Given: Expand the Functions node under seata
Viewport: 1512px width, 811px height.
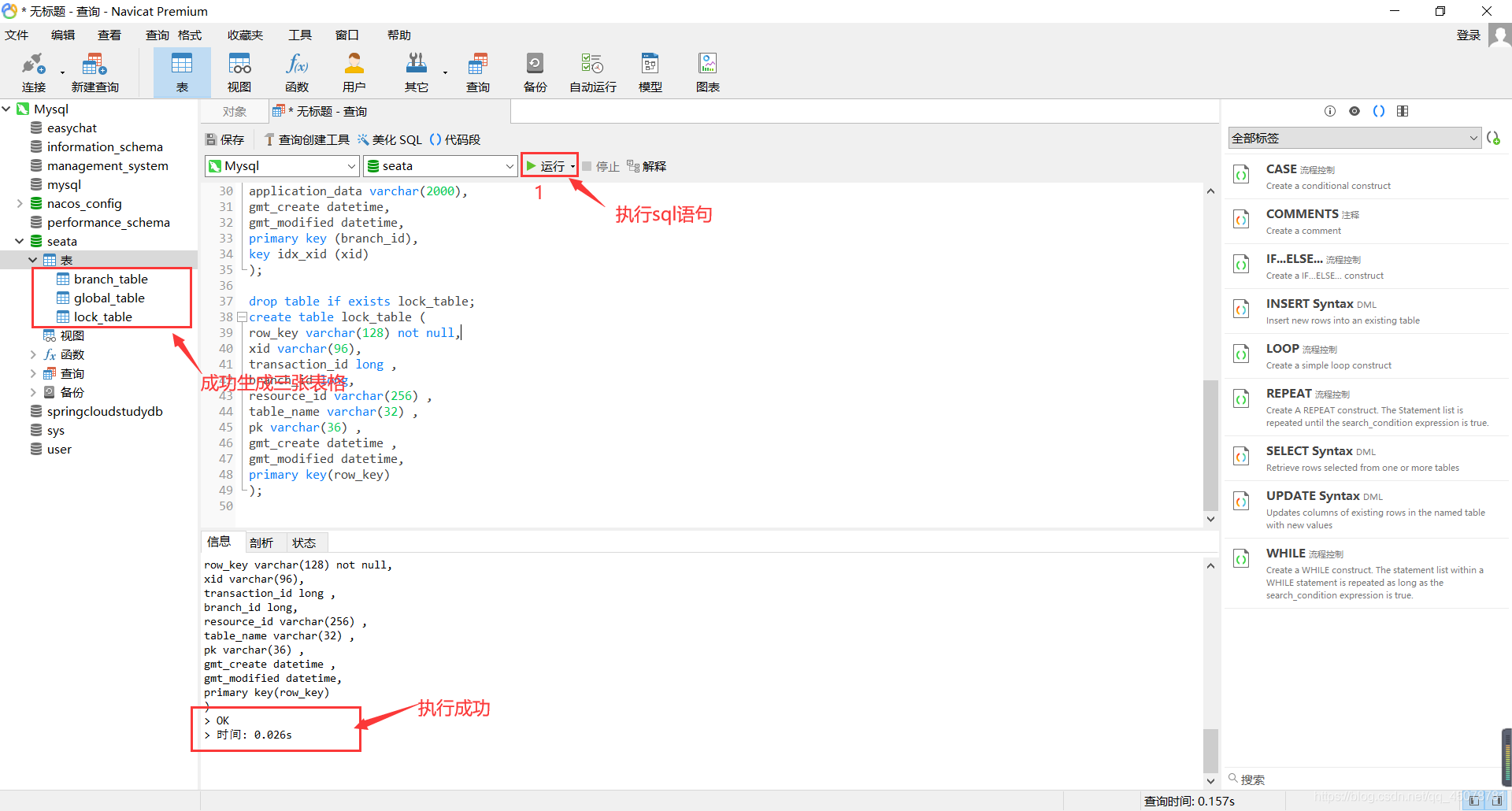Looking at the screenshot, I should pyautogui.click(x=33, y=354).
